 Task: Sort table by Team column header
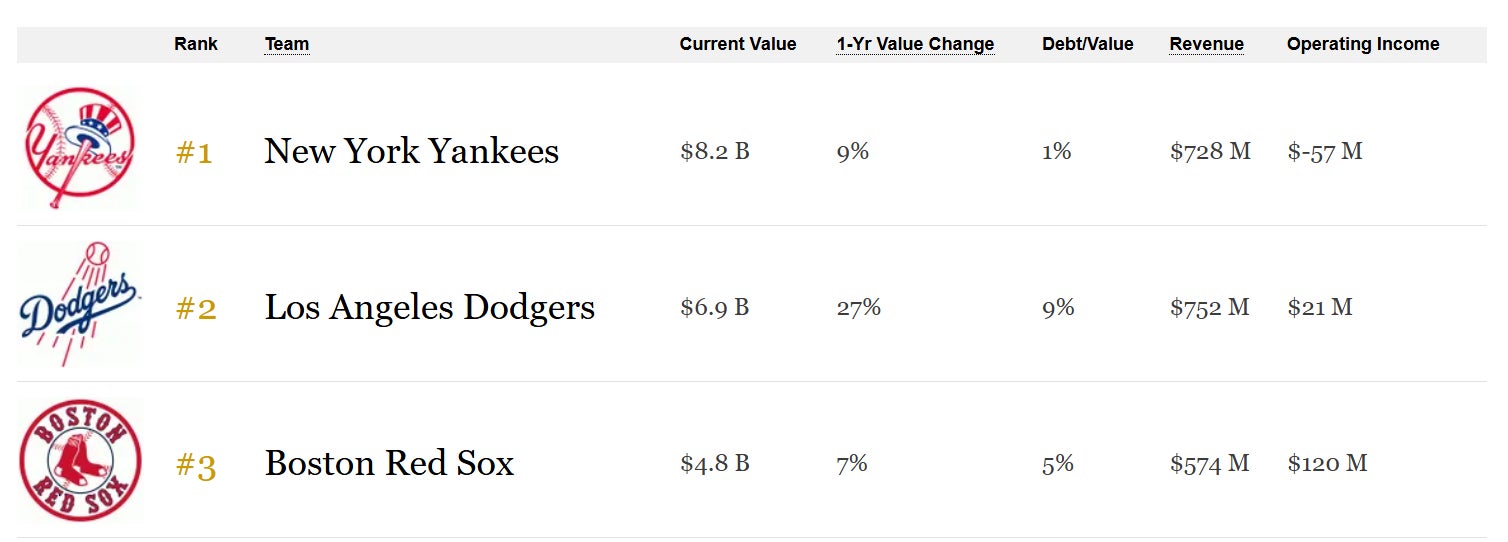pyautogui.click(x=287, y=44)
